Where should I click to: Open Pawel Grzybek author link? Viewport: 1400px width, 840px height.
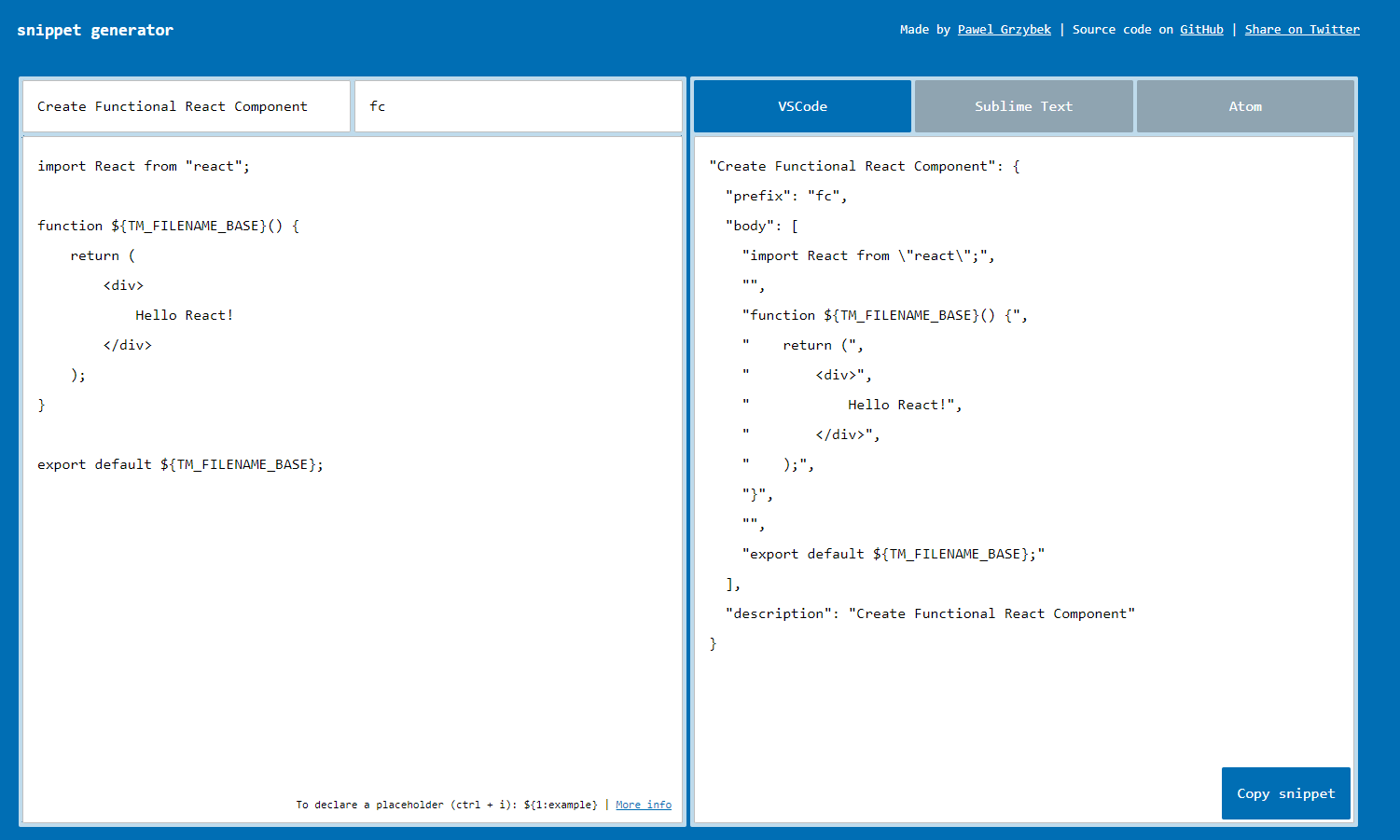point(1004,30)
